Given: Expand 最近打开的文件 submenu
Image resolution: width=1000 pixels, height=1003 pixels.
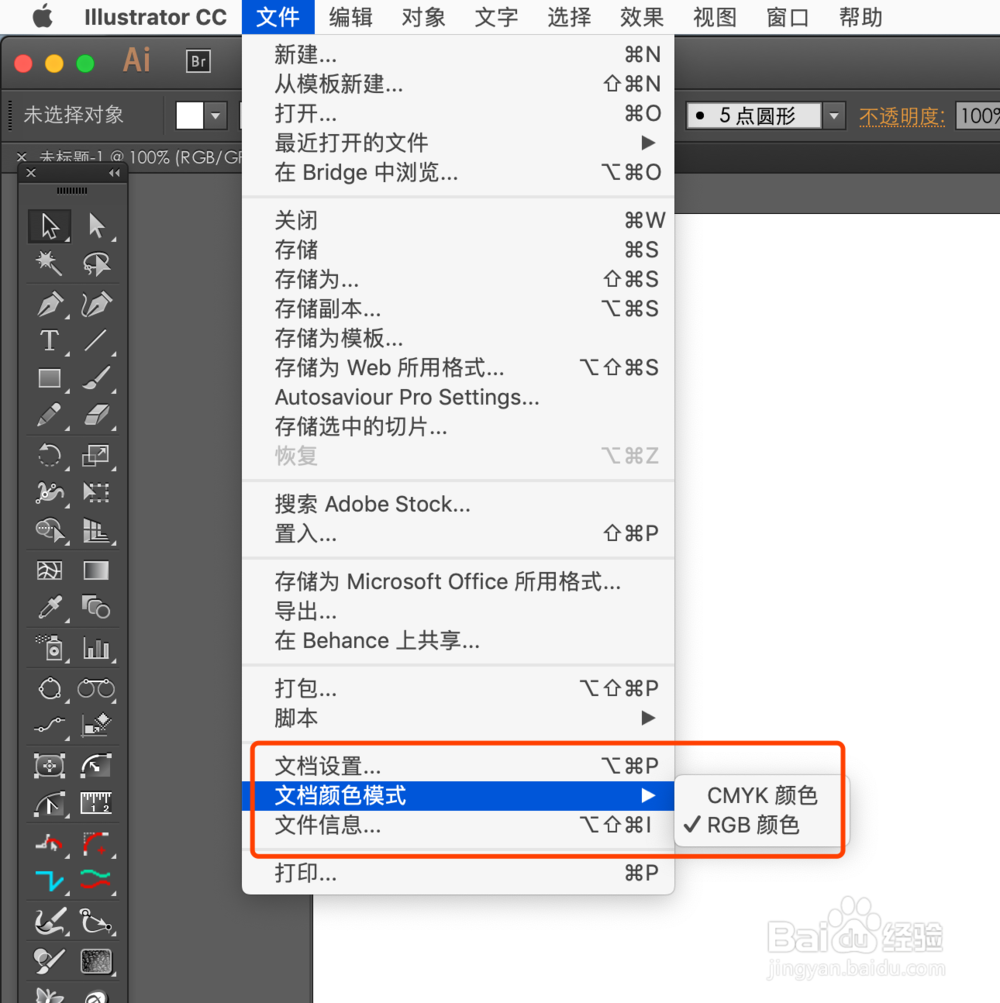Looking at the screenshot, I should [x=458, y=143].
